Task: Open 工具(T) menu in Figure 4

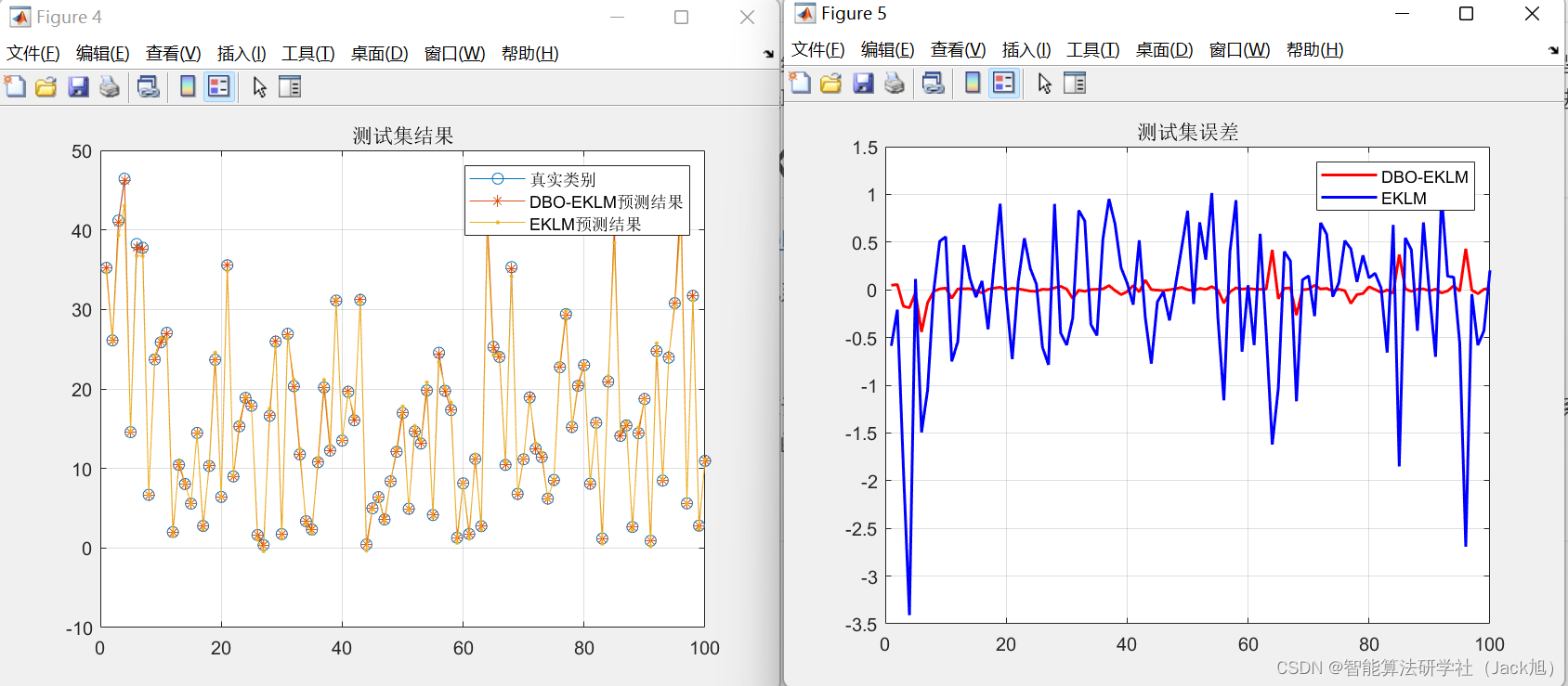Action: [308, 54]
